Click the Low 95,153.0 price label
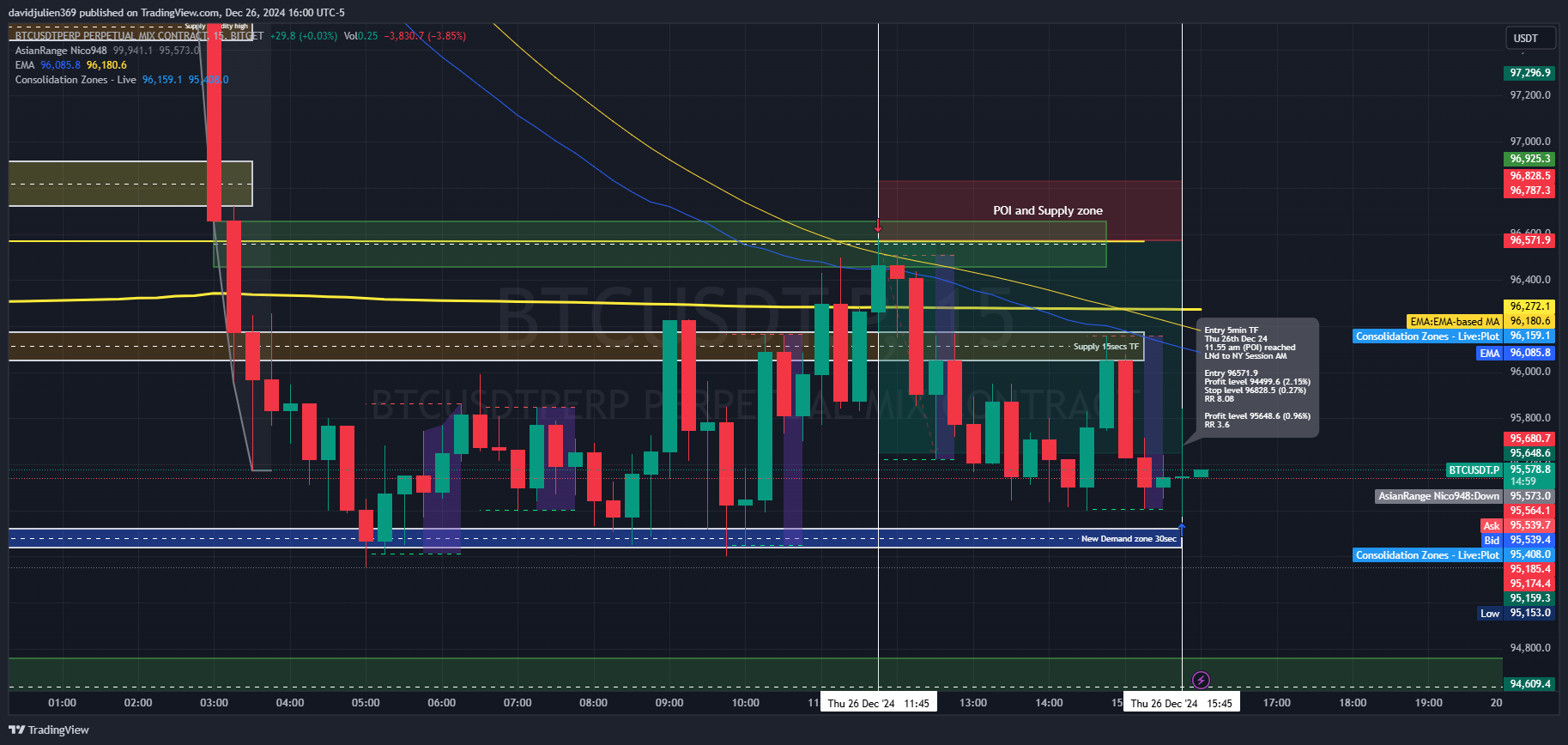 tap(1517, 613)
